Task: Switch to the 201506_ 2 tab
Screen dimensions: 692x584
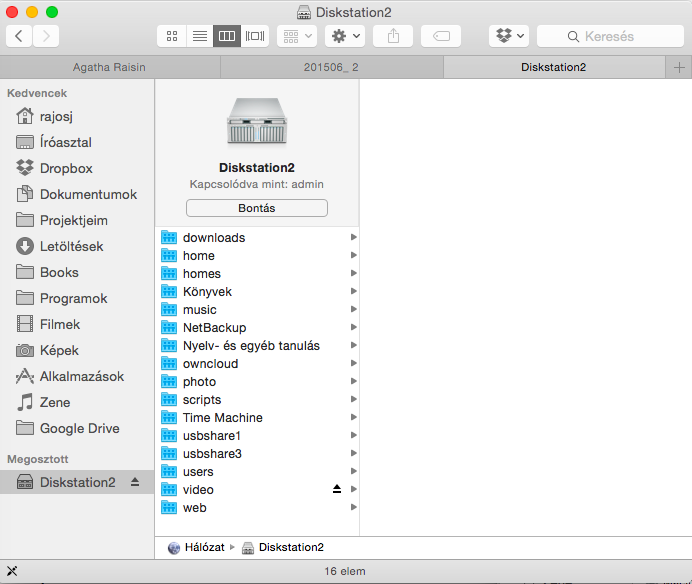Action: 331,67
